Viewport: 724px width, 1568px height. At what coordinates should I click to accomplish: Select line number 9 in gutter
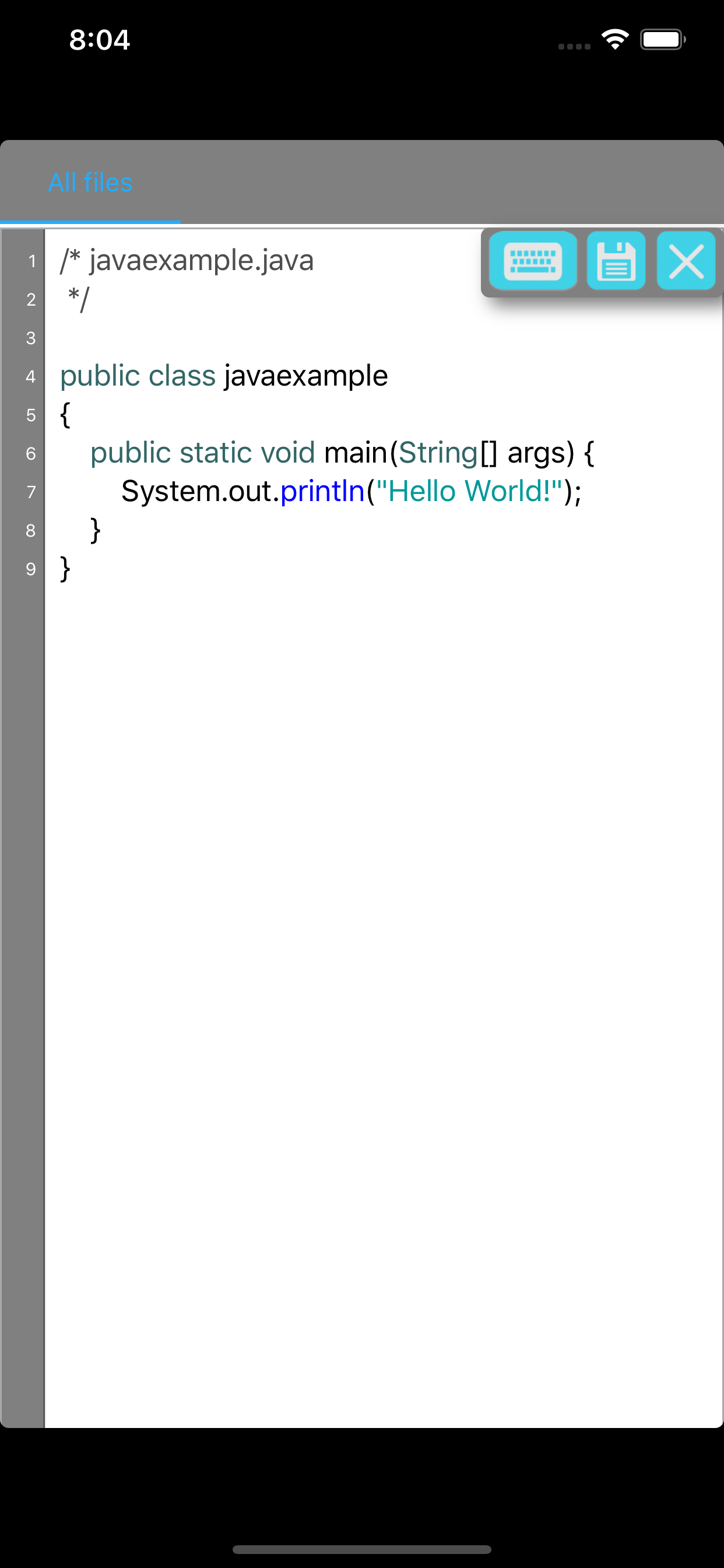click(x=31, y=569)
